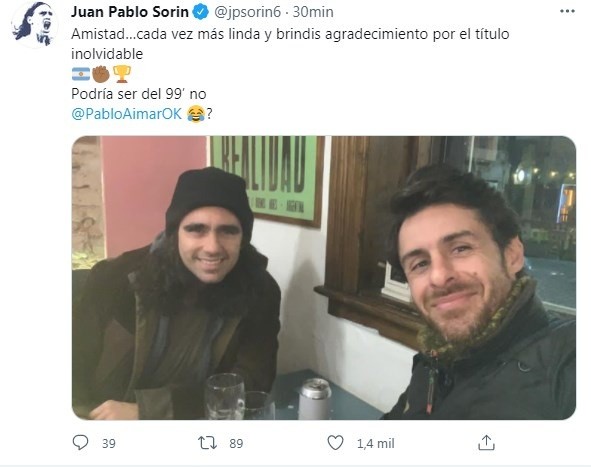Image resolution: width=591 pixels, height=467 pixels.
Task: Open the @PabloAimarOK mention
Action: 127,113
